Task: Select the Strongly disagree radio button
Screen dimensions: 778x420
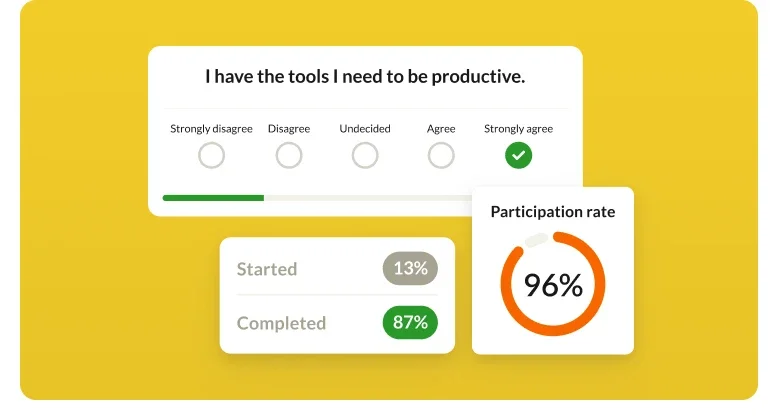Action: [x=211, y=156]
